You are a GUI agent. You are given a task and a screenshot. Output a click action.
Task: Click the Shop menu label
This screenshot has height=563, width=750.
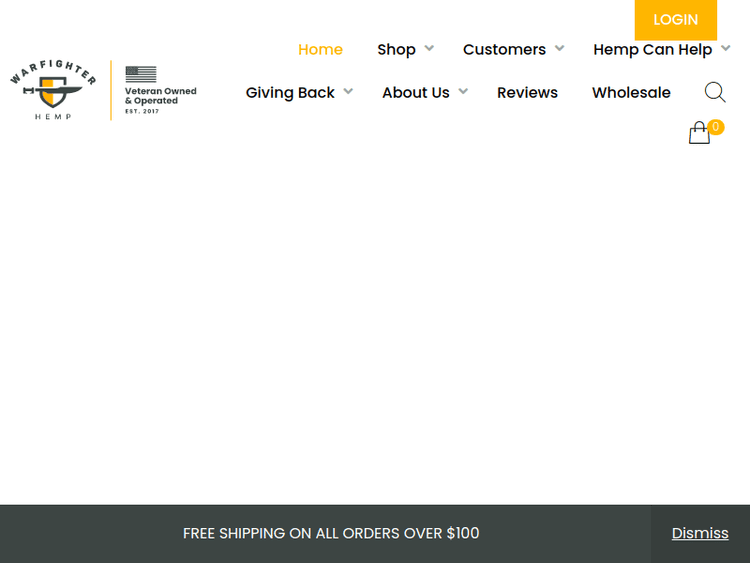coord(396,49)
